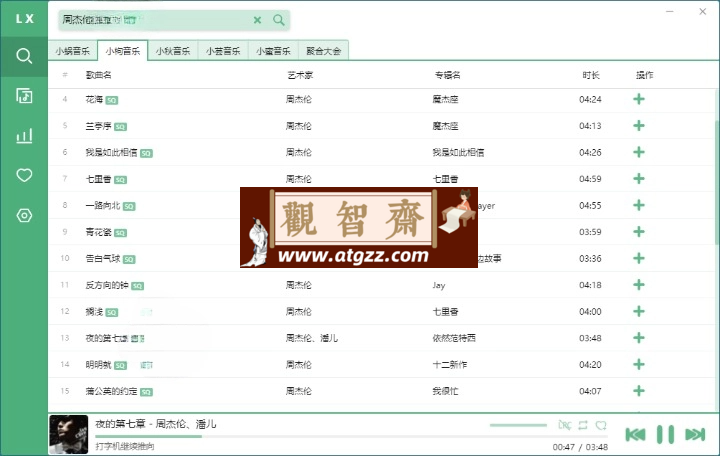The width and height of the screenshot is (720, 456).
Task: Click the lyric line 打字机继续推向
Action: 125,446
